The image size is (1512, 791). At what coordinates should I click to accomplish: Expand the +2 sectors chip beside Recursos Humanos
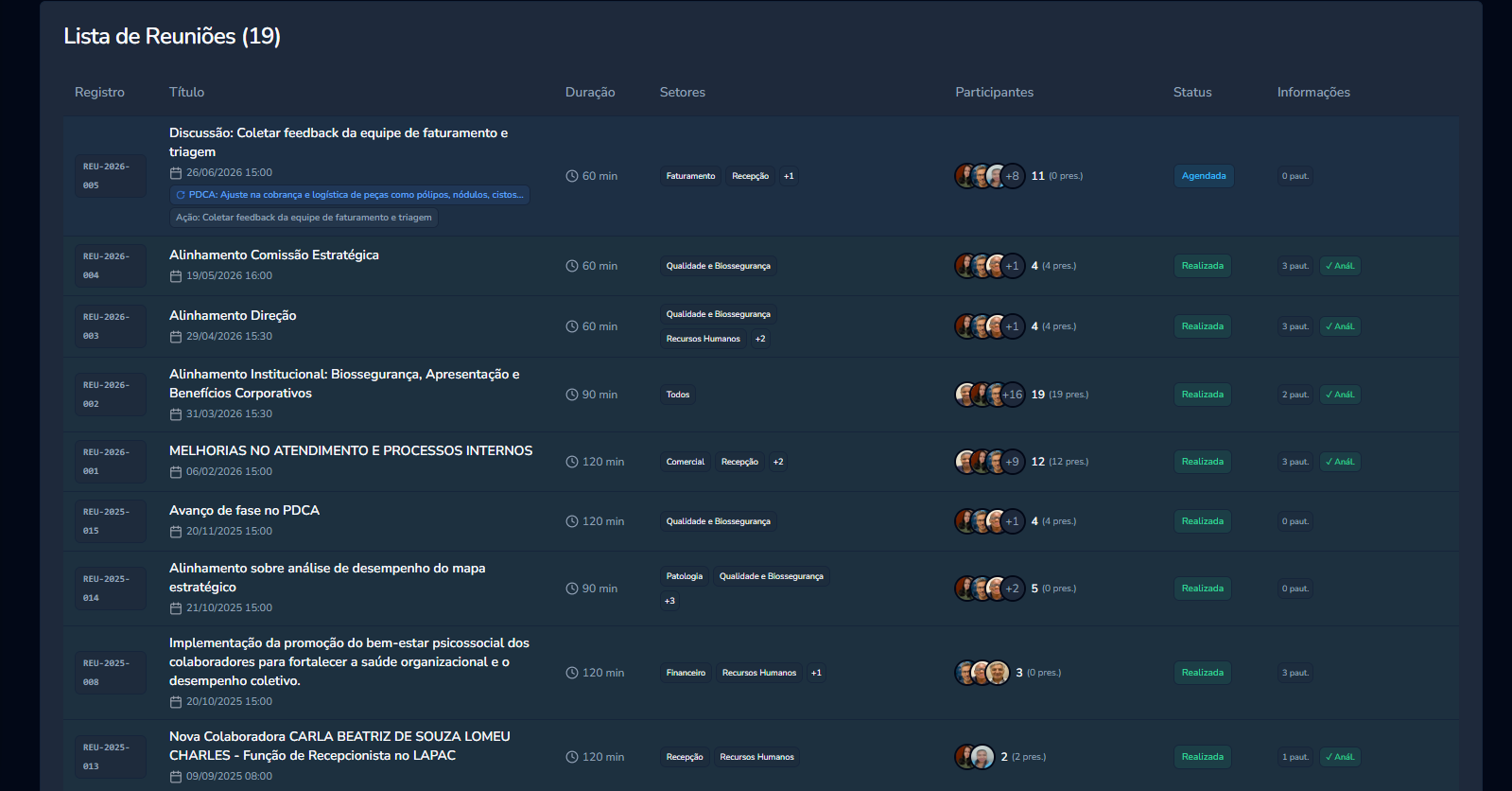click(760, 339)
